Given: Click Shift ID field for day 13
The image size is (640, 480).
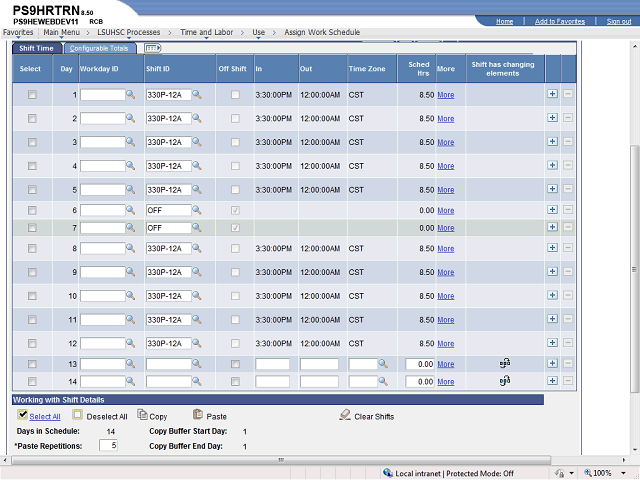Looking at the screenshot, I should (x=169, y=364).
